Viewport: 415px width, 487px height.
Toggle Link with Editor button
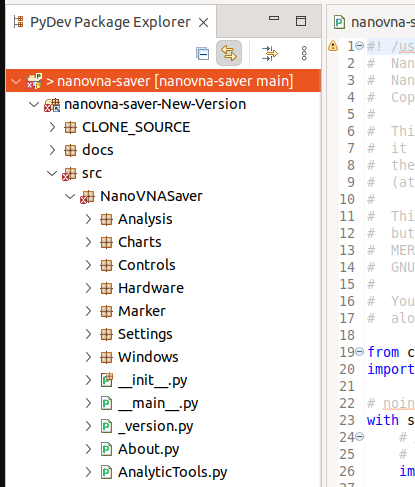pos(229,53)
